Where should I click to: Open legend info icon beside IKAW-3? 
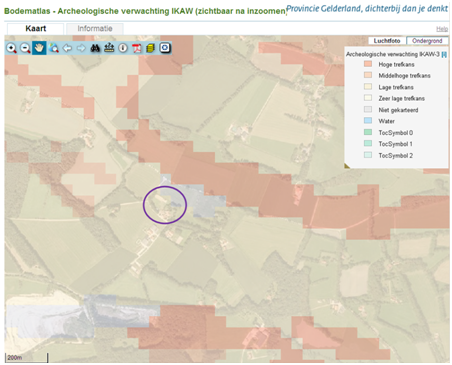point(444,55)
